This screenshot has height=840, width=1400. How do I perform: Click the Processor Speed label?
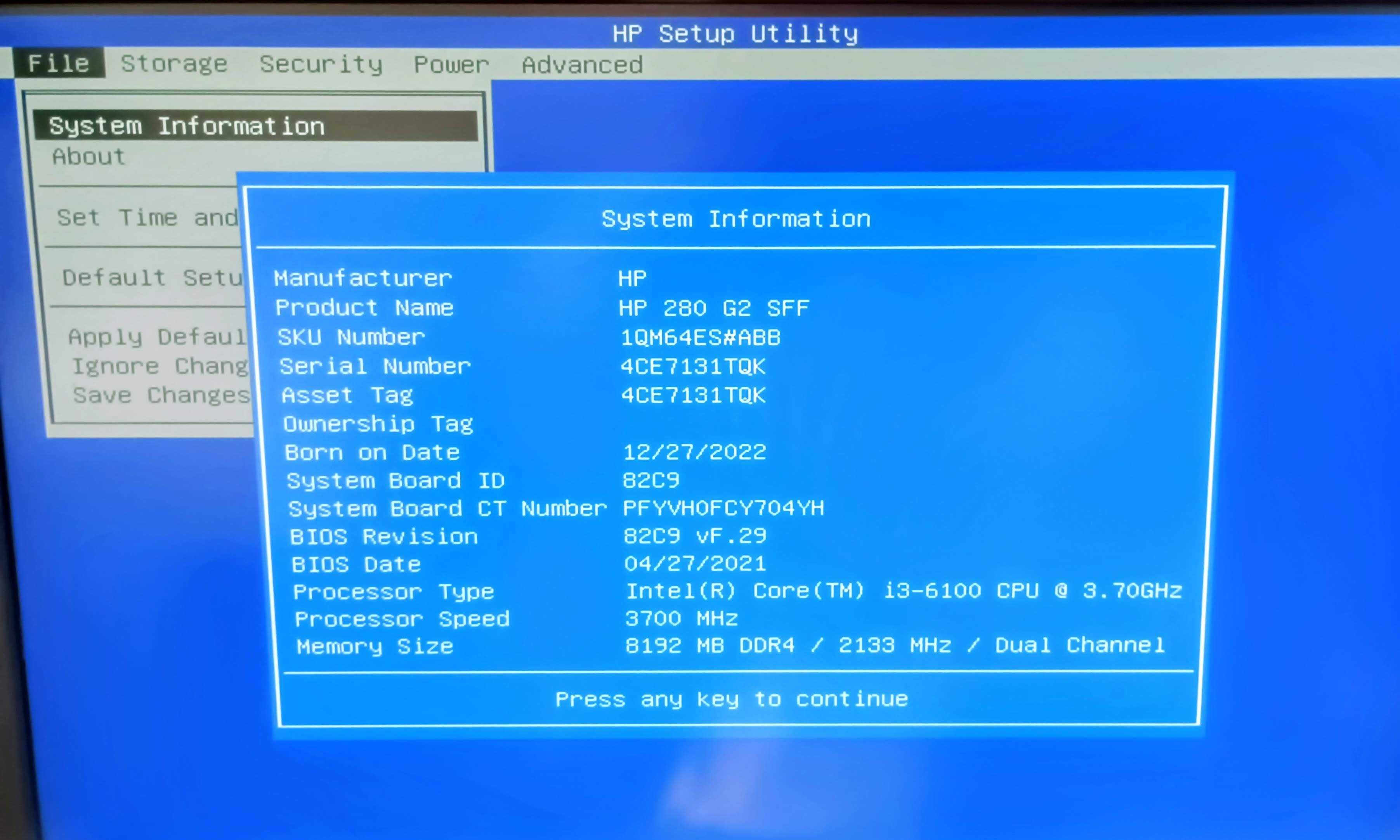402,619
